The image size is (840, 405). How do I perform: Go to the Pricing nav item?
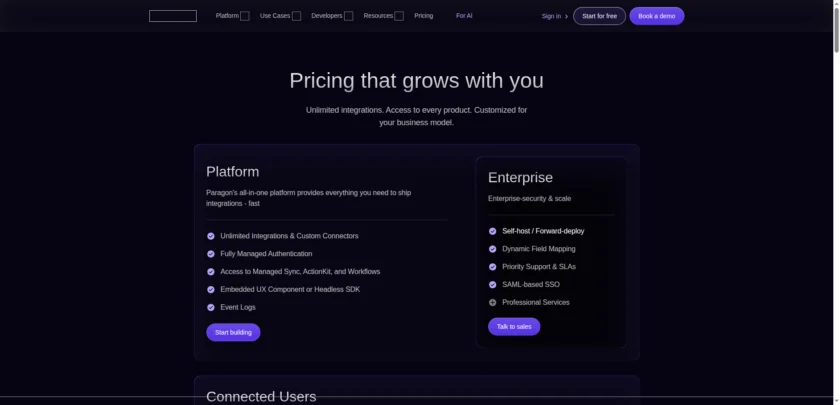click(x=424, y=16)
